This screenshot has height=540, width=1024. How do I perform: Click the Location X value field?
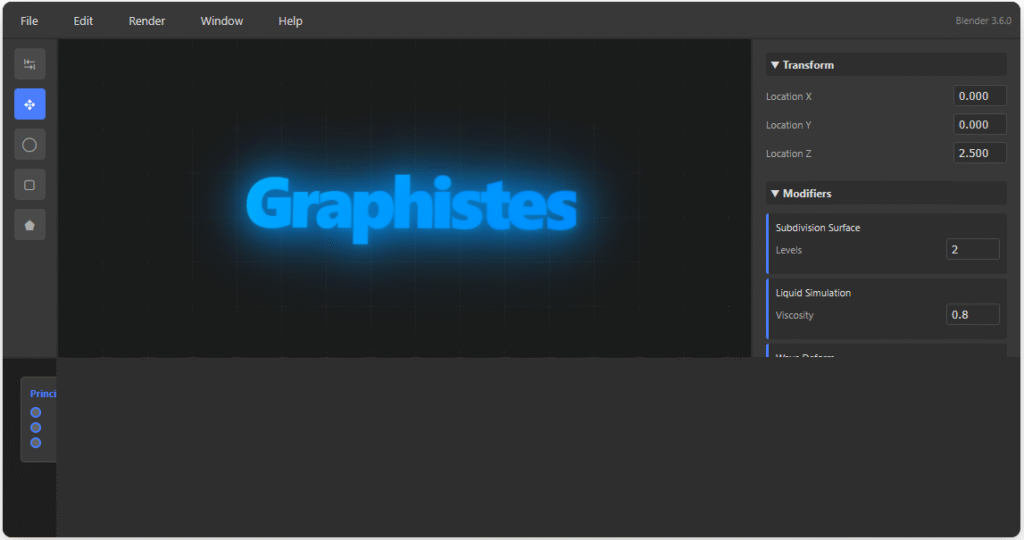pos(979,96)
